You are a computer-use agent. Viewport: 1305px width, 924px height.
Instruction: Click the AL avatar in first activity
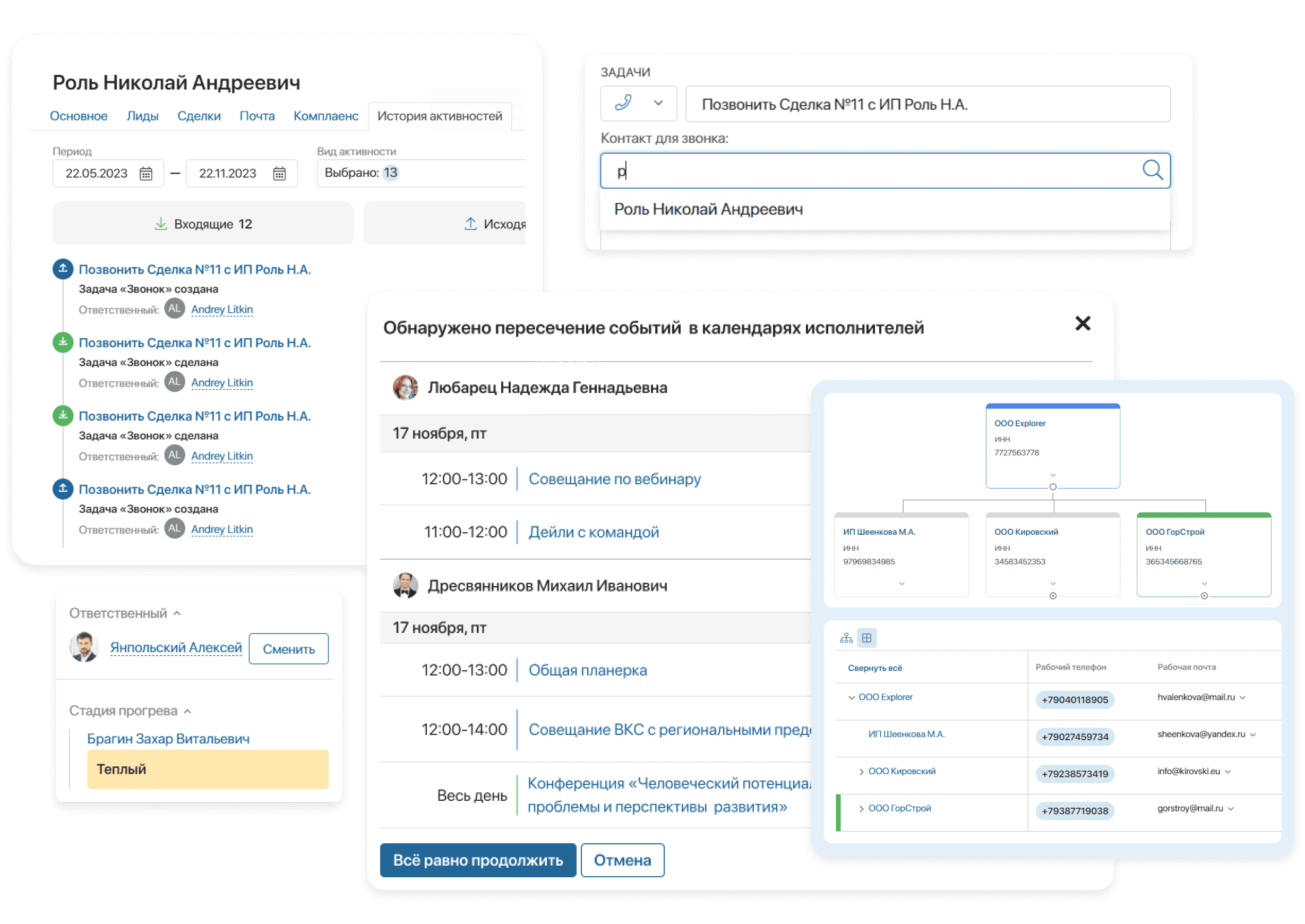point(175,309)
